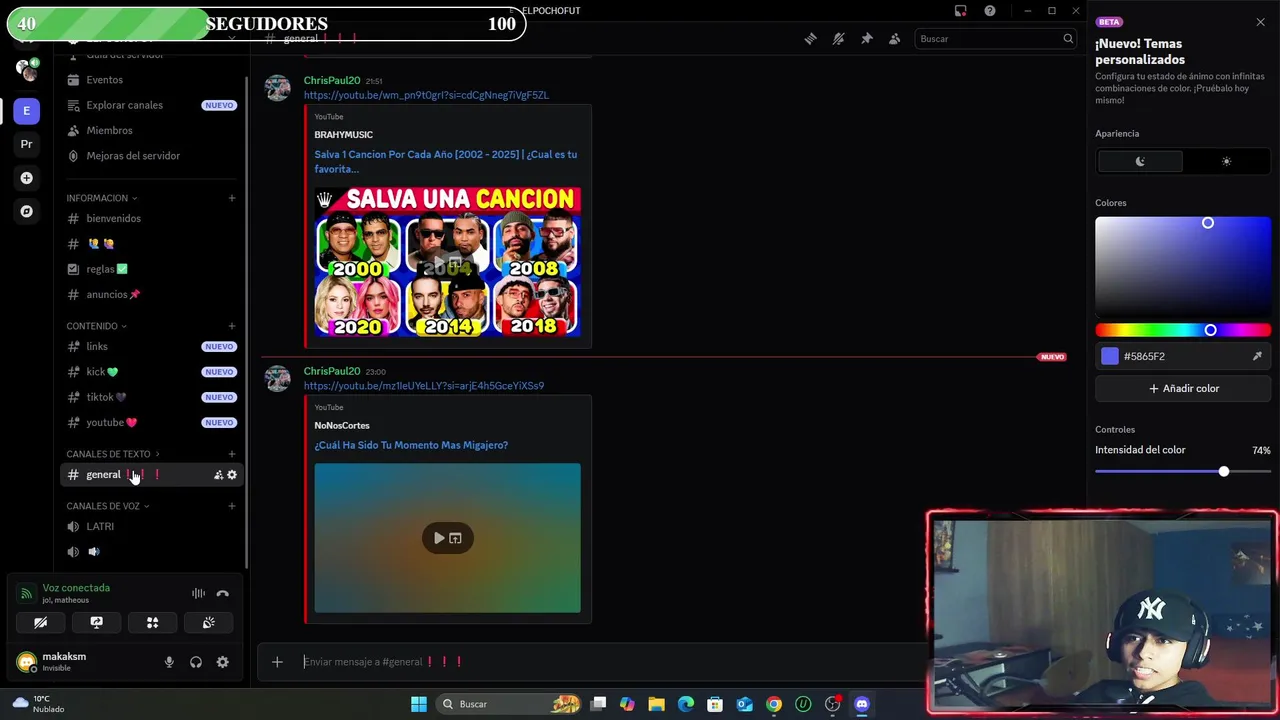This screenshot has width=1280, height=720.
Task: Open Salva 1 Cancion Por Cada Año title
Action: [x=446, y=162]
